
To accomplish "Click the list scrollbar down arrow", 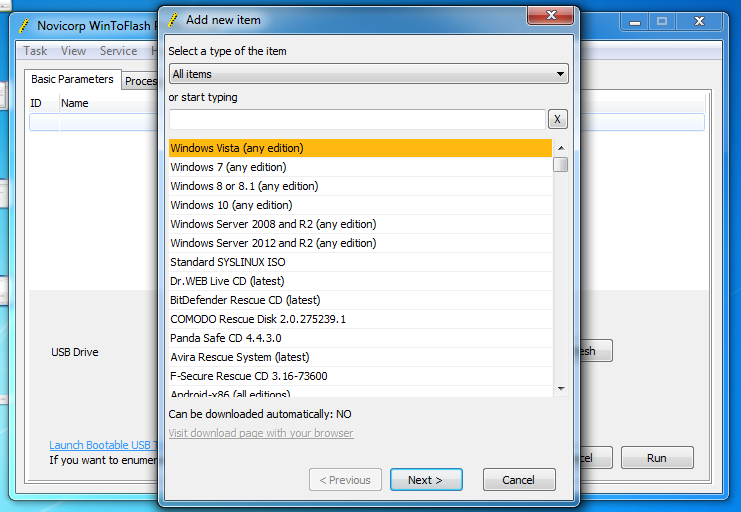I will [561, 389].
